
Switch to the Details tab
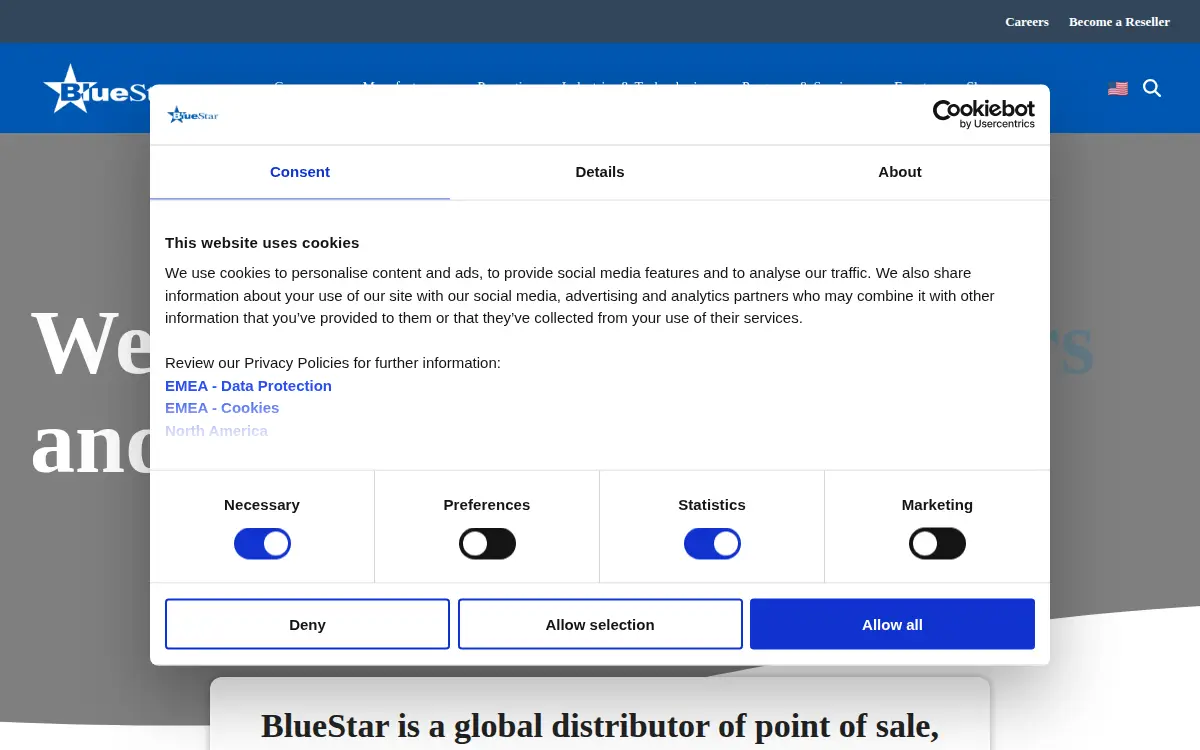pos(600,172)
